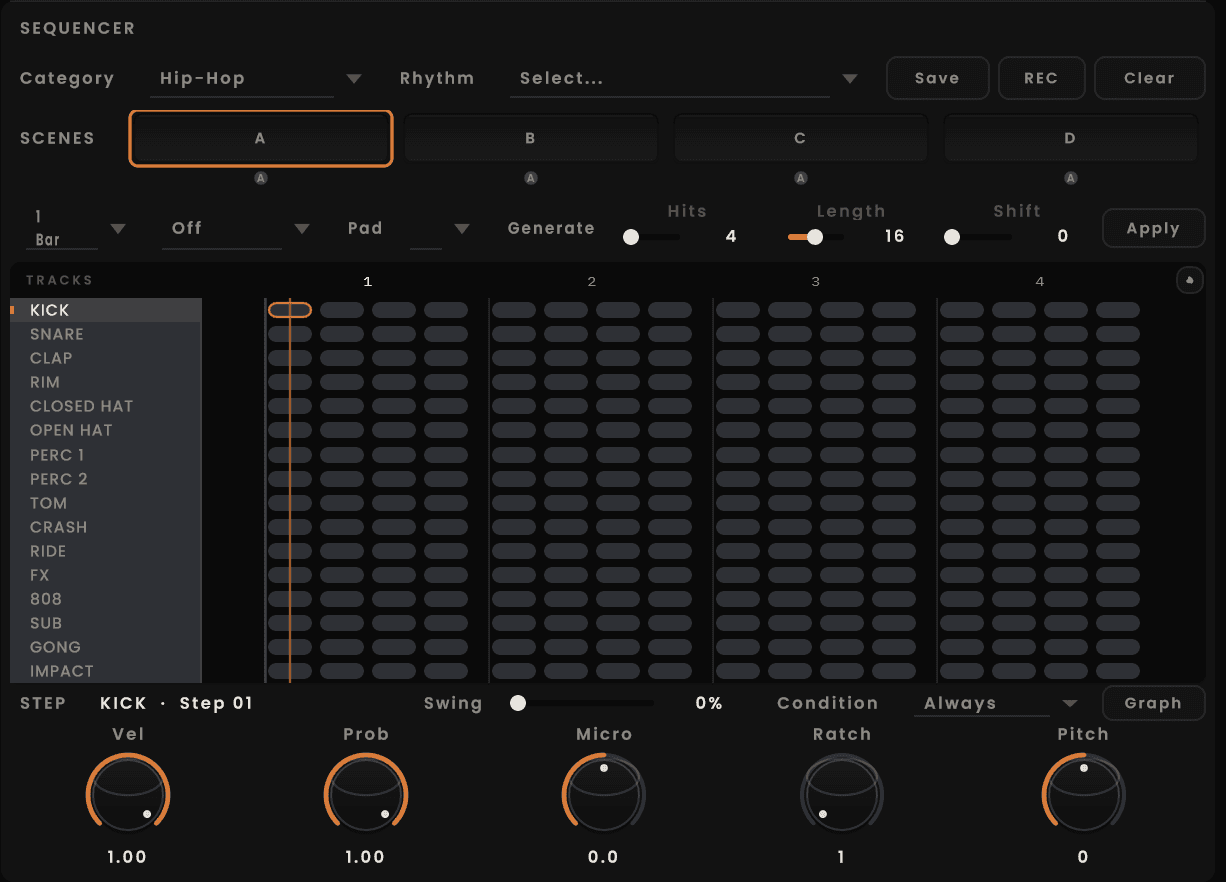Click the small A badge under scene C

(x=800, y=178)
